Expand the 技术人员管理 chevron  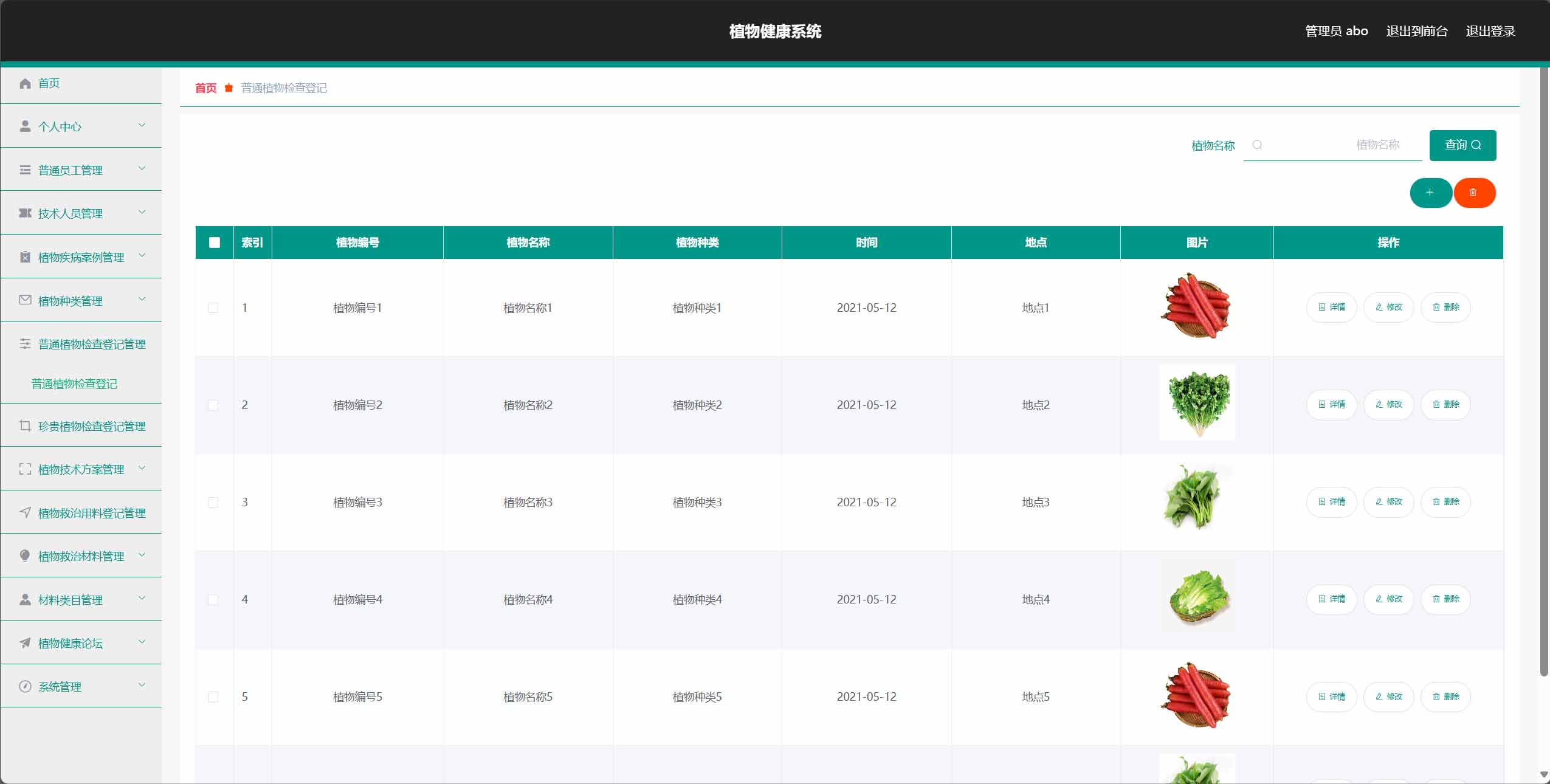(142, 212)
